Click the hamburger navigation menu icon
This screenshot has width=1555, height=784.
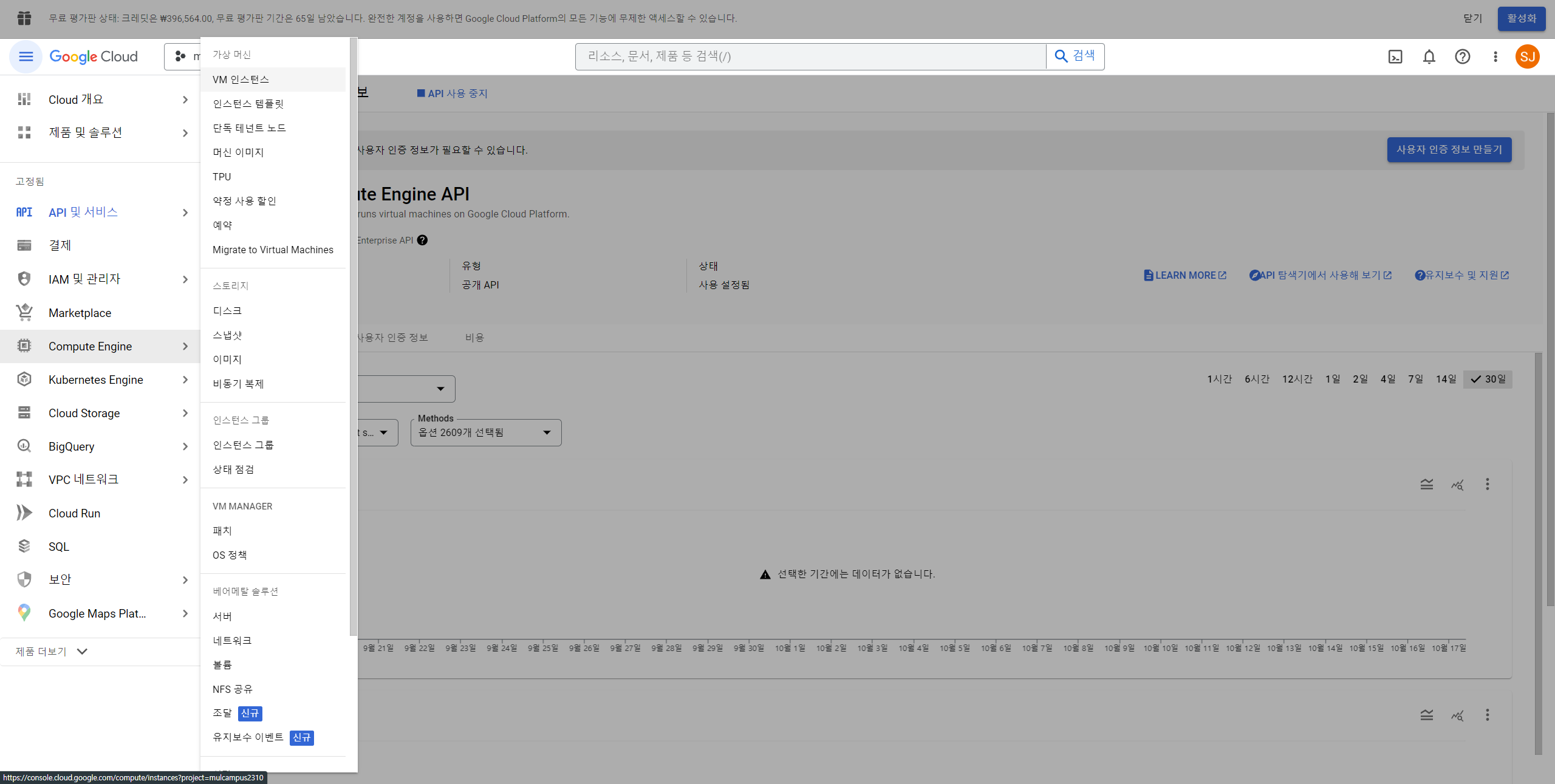[26, 56]
